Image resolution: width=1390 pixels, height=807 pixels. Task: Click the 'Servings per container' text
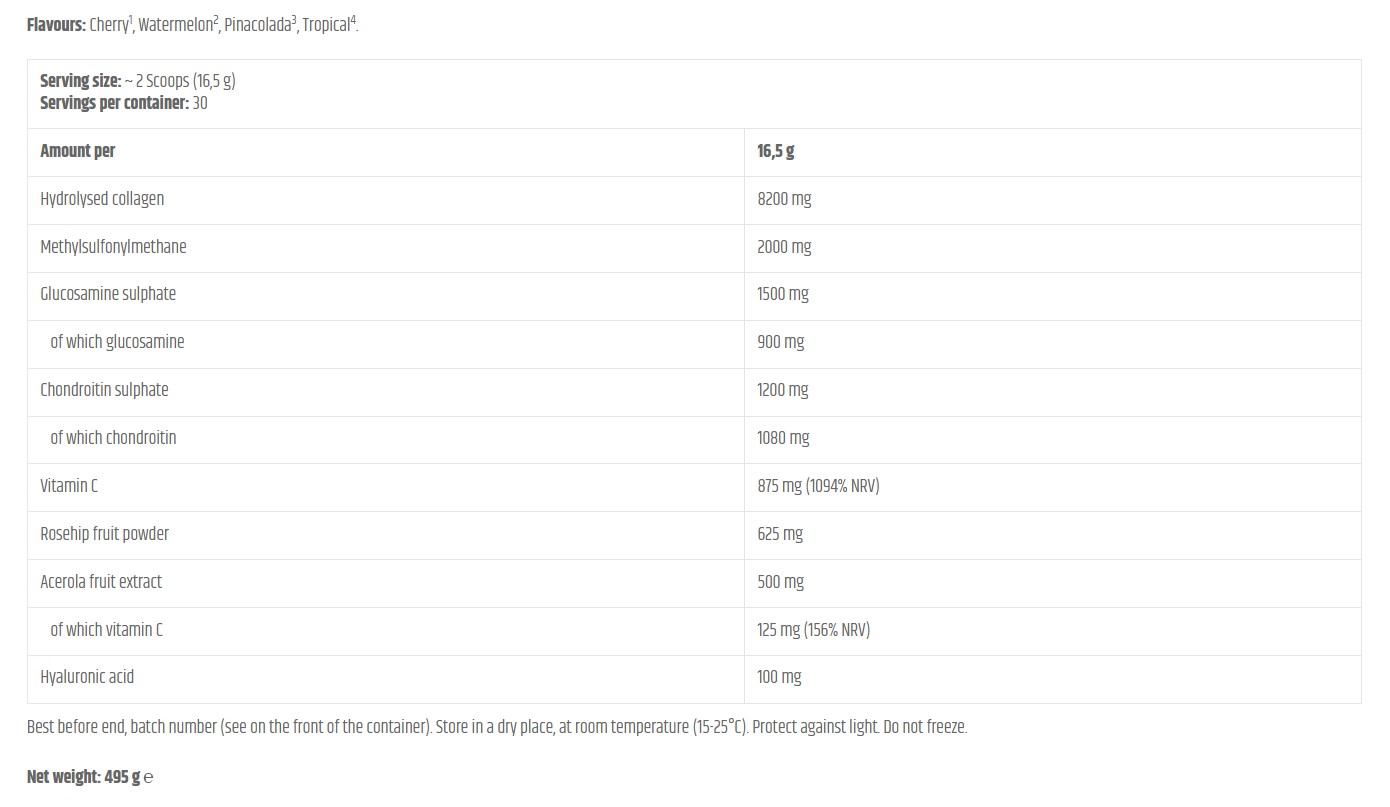pyautogui.click(x=114, y=103)
